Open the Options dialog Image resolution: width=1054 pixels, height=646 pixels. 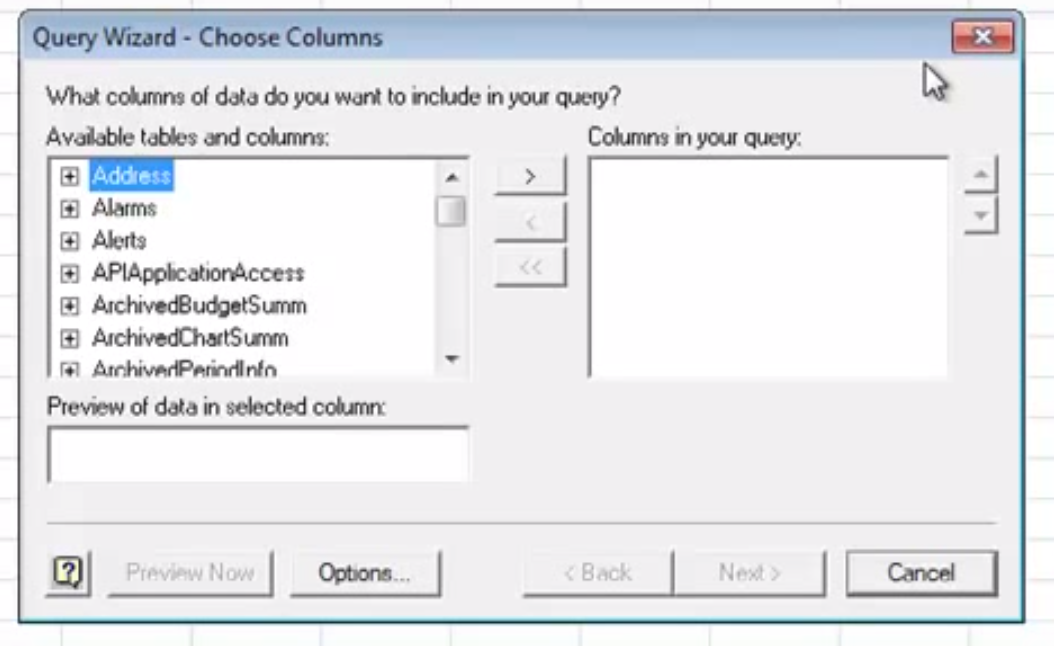tap(365, 573)
